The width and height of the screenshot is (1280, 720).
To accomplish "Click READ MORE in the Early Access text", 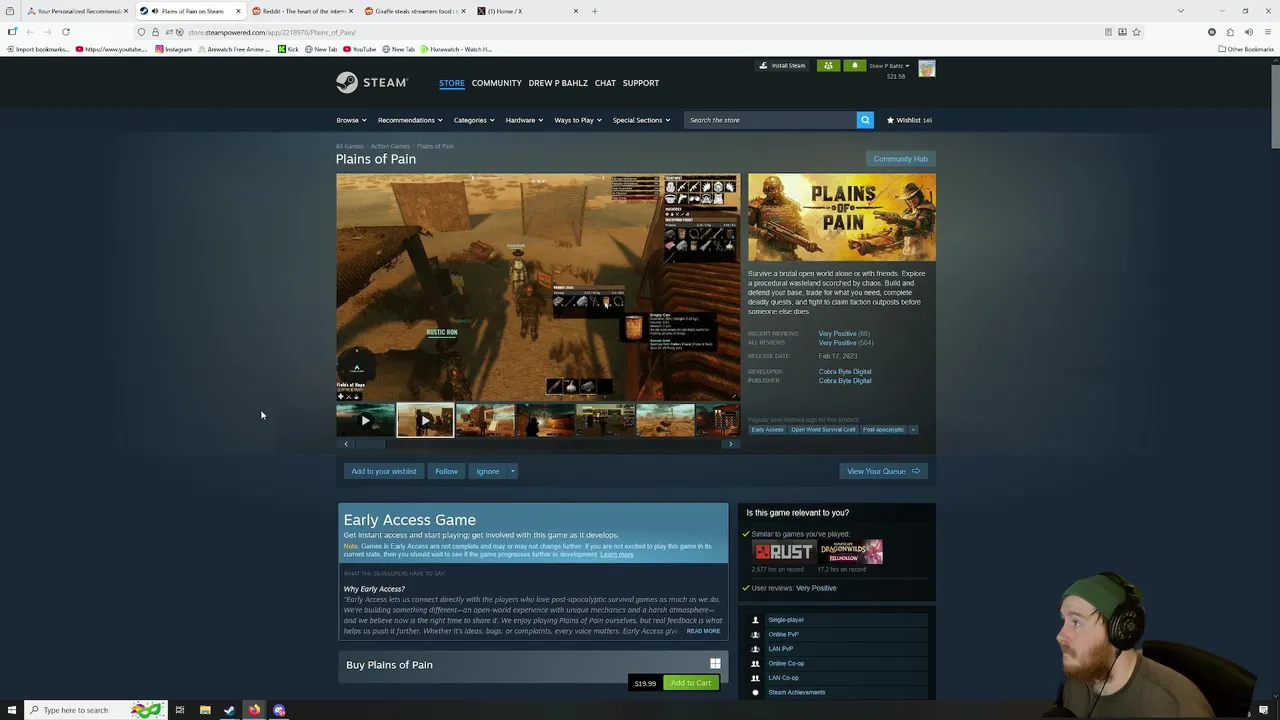I will point(703,631).
